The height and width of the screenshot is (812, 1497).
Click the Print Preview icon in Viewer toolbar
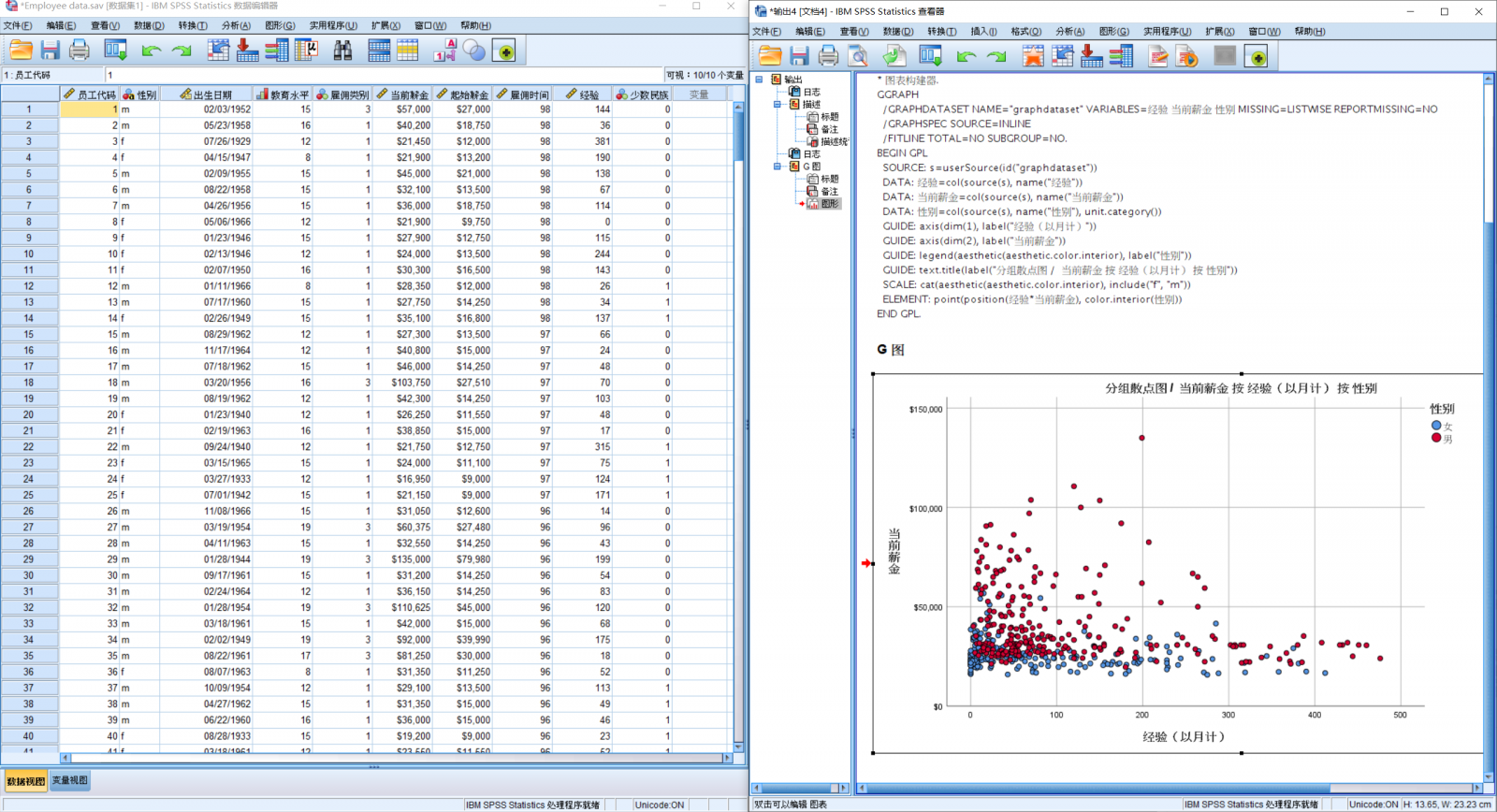click(858, 57)
